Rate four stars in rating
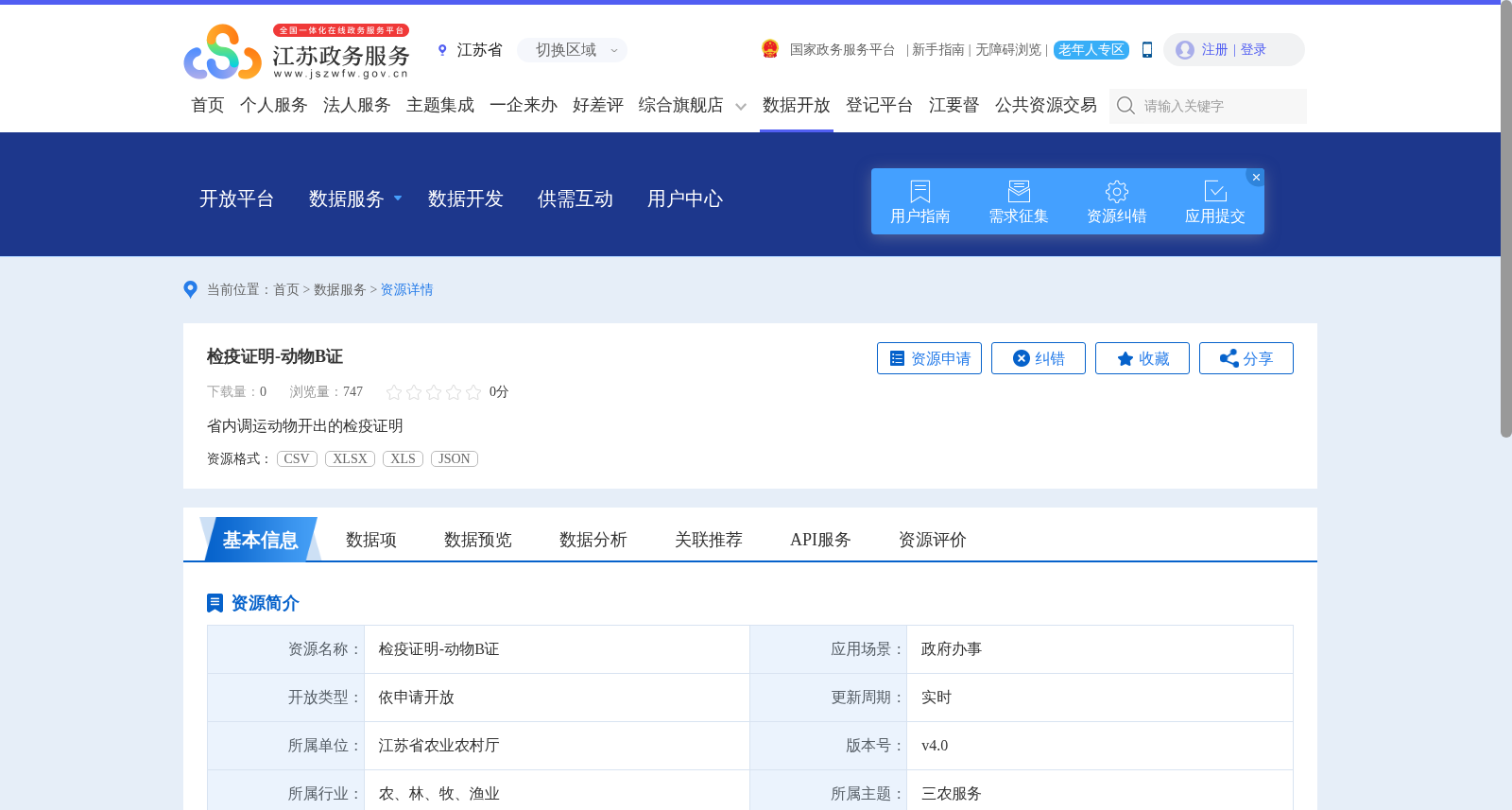Viewport: 1512px width, 810px height. [454, 392]
